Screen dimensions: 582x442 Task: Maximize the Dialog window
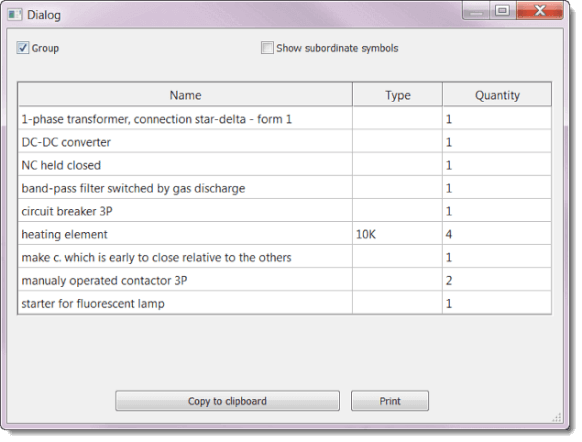(503, 11)
